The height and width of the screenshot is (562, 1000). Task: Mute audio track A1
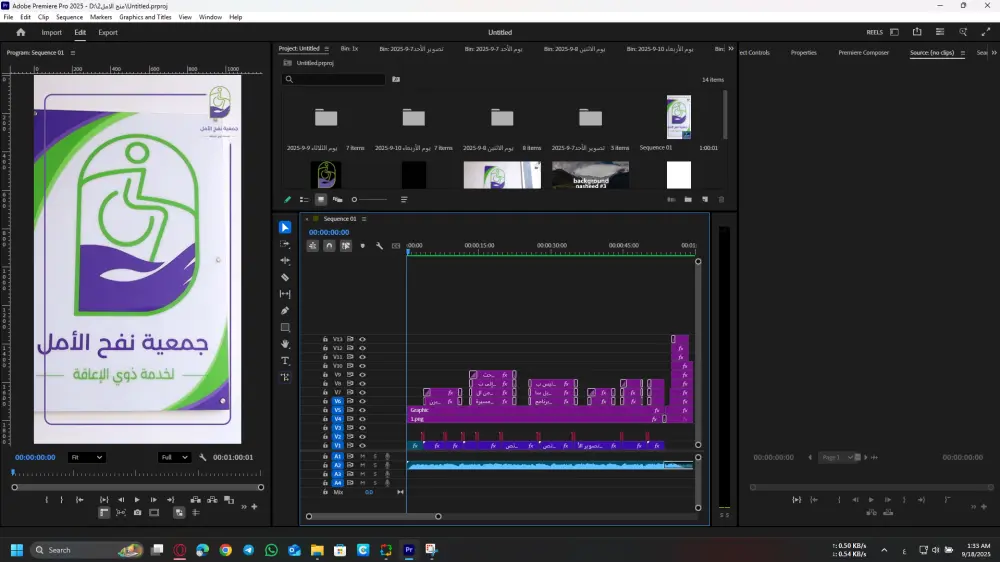point(362,457)
